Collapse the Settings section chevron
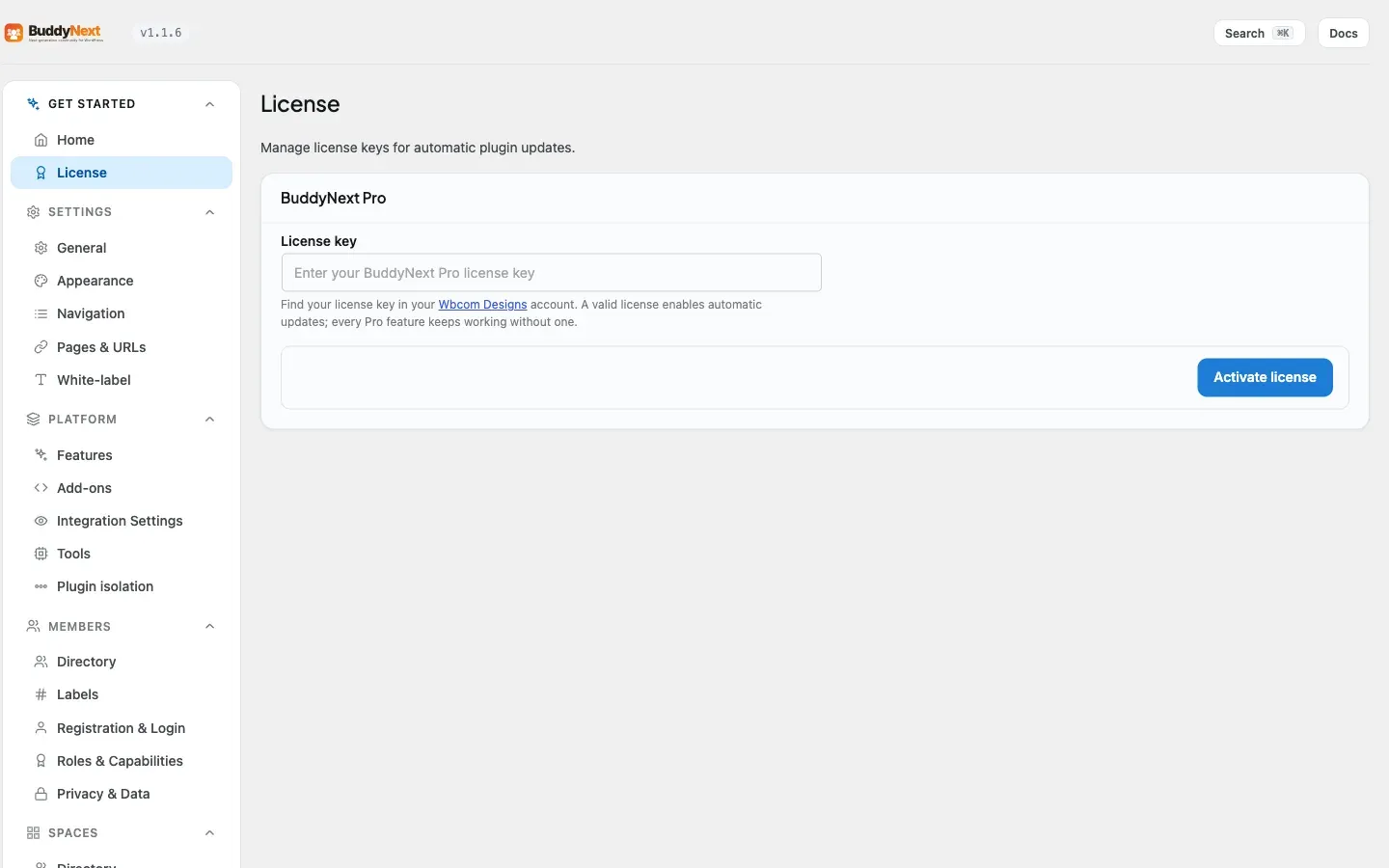The image size is (1389, 868). coord(210,212)
